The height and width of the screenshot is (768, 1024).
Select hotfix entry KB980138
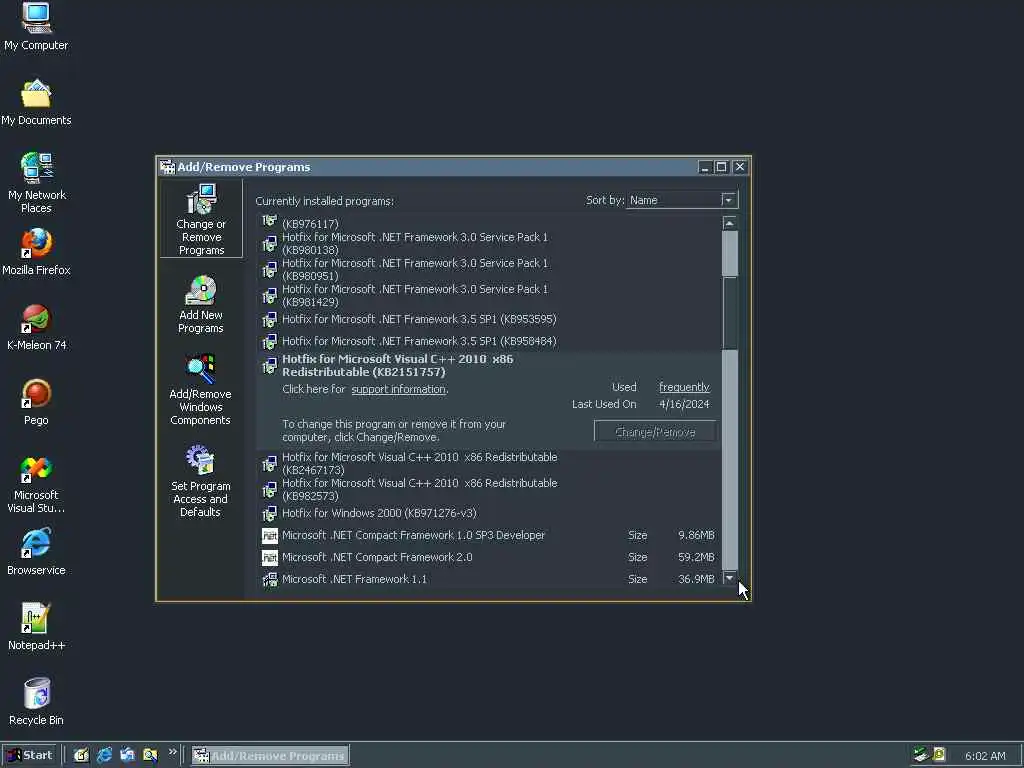(487, 244)
